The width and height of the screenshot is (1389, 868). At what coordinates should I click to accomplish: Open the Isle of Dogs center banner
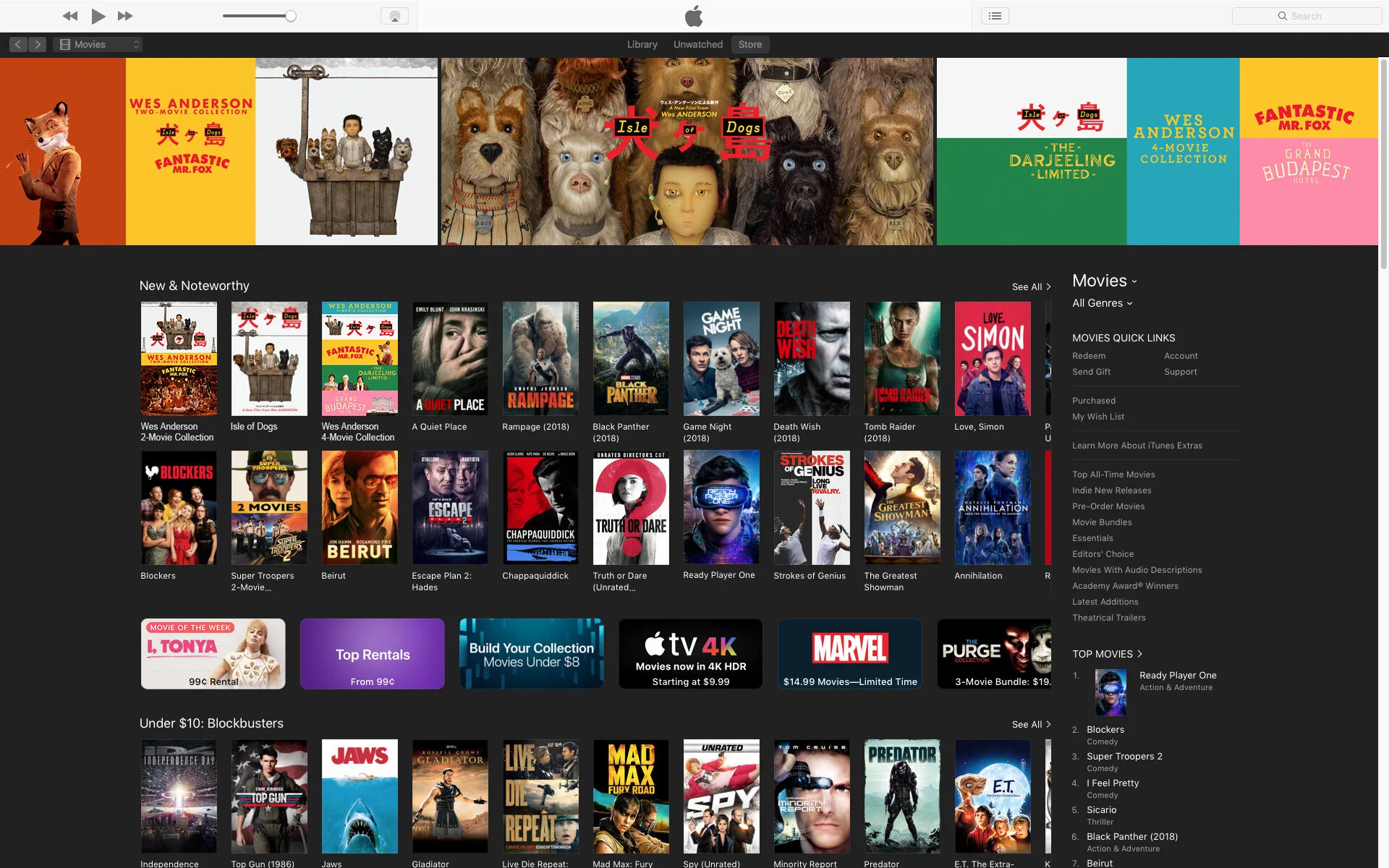coord(687,151)
